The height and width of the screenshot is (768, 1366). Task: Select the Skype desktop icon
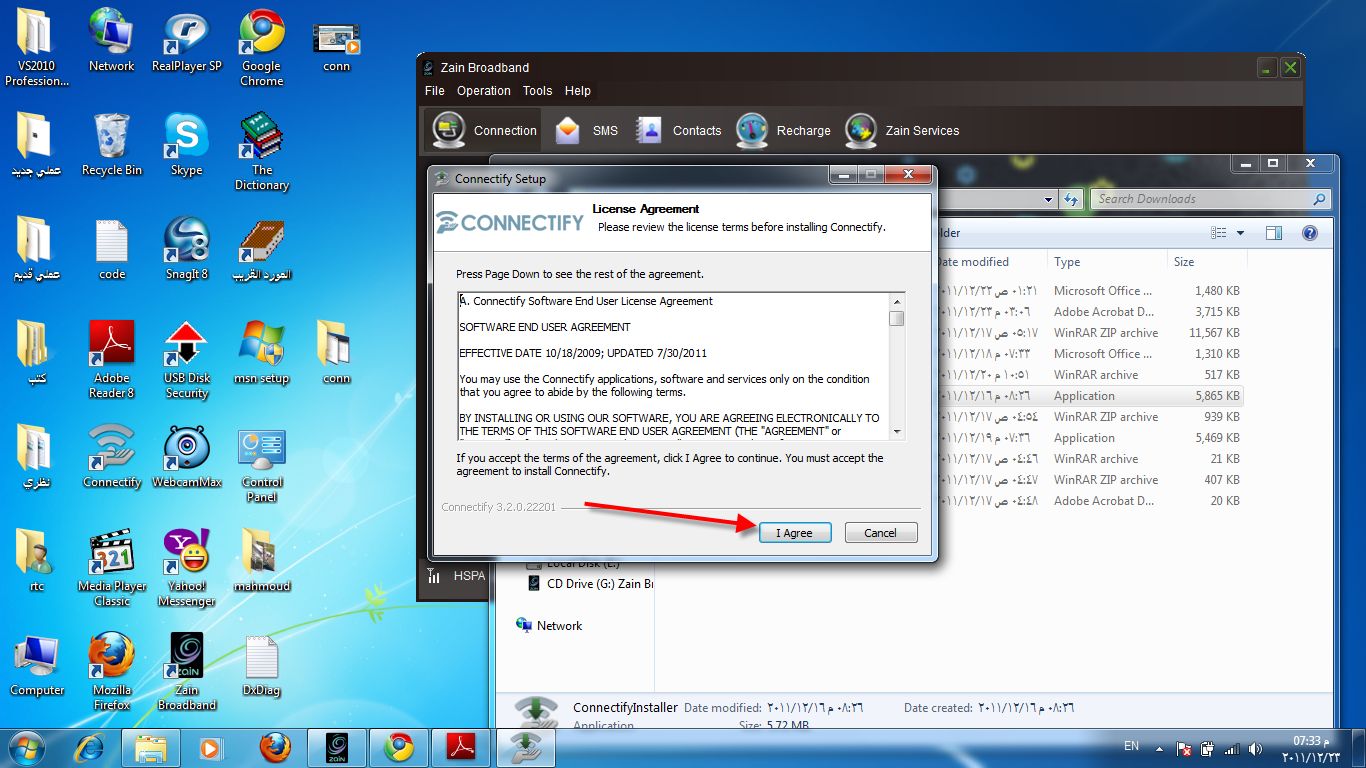[x=187, y=145]
